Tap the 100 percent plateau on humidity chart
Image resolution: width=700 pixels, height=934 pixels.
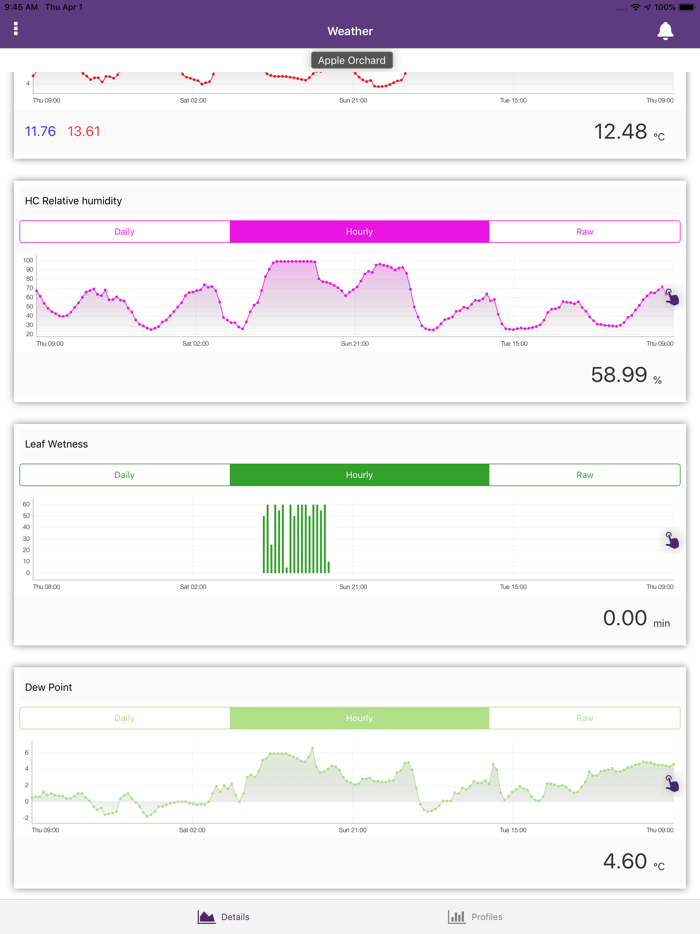point(294,261)
